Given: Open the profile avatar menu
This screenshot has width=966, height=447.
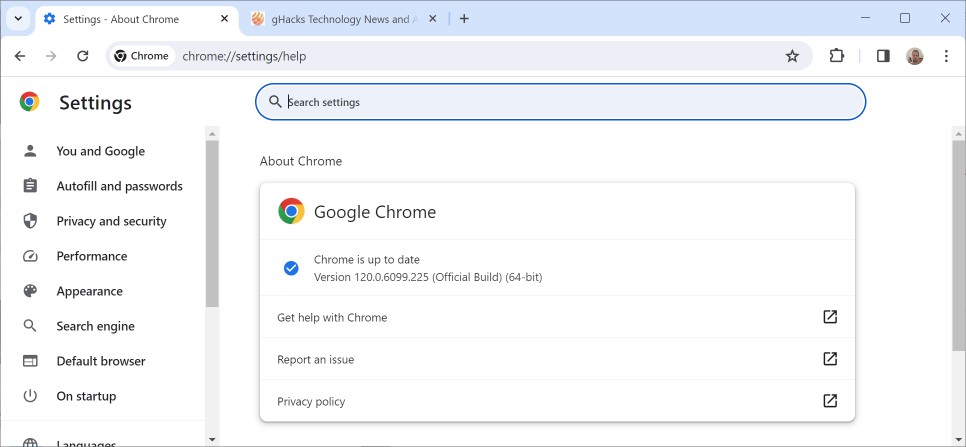Looking at the screenshot, I should (915, 56).
